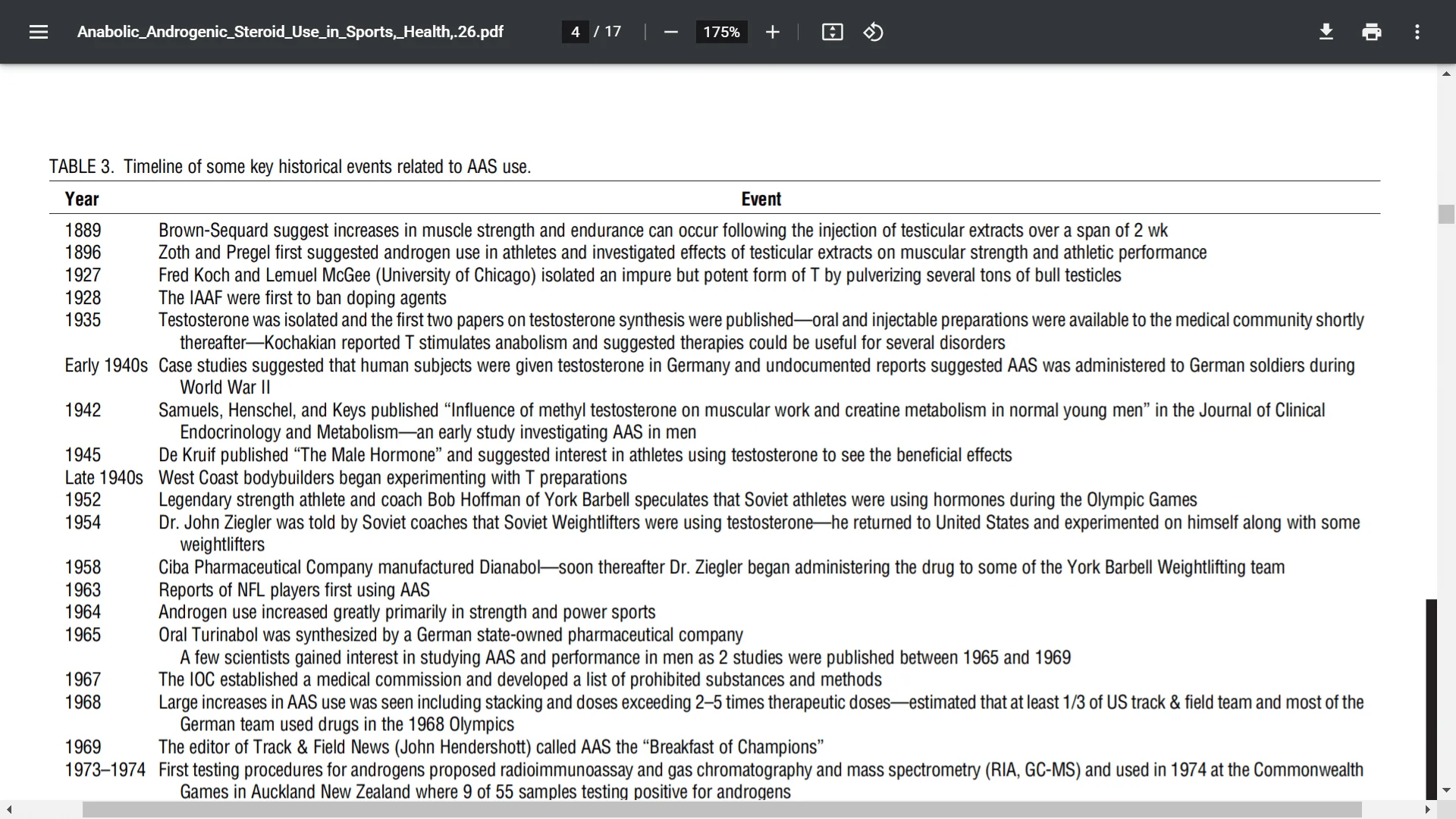Screen dimensions: 1456x819
Task: Click the Late 1940s cell
Action: [x=104, y=478]
